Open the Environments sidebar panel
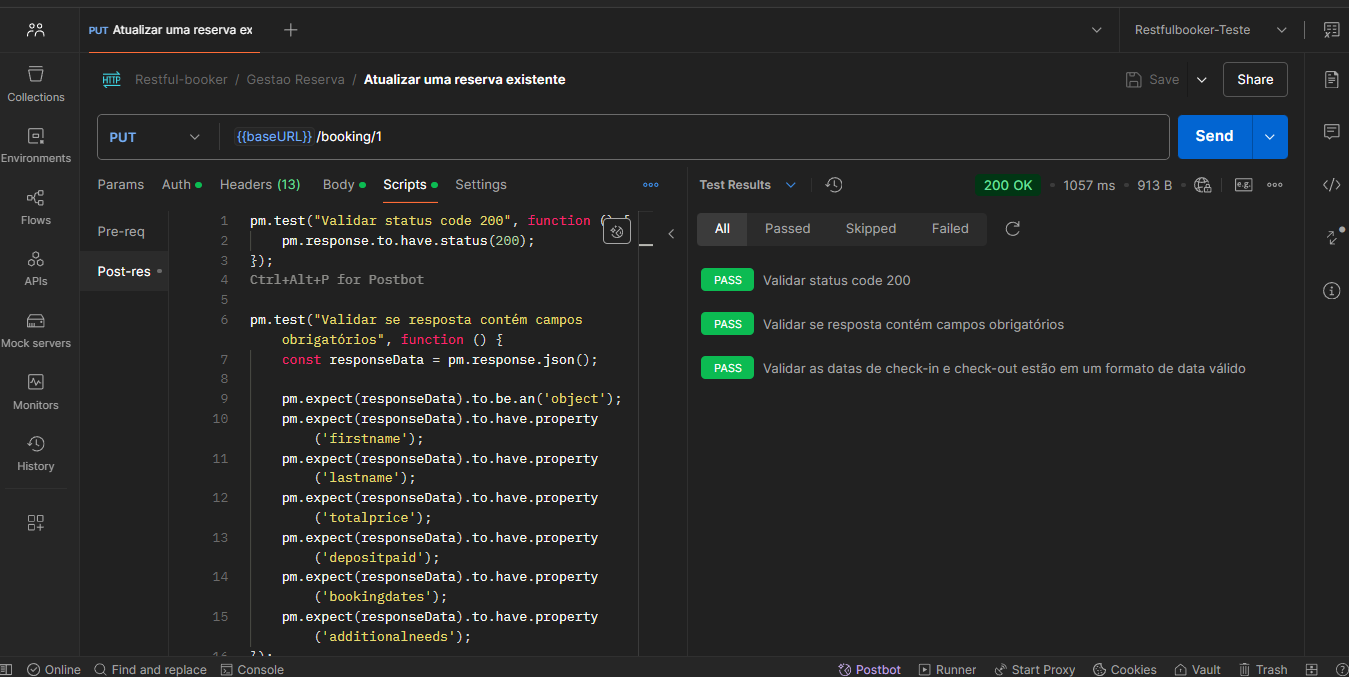Screen dimensions: 1349x677 36,145
